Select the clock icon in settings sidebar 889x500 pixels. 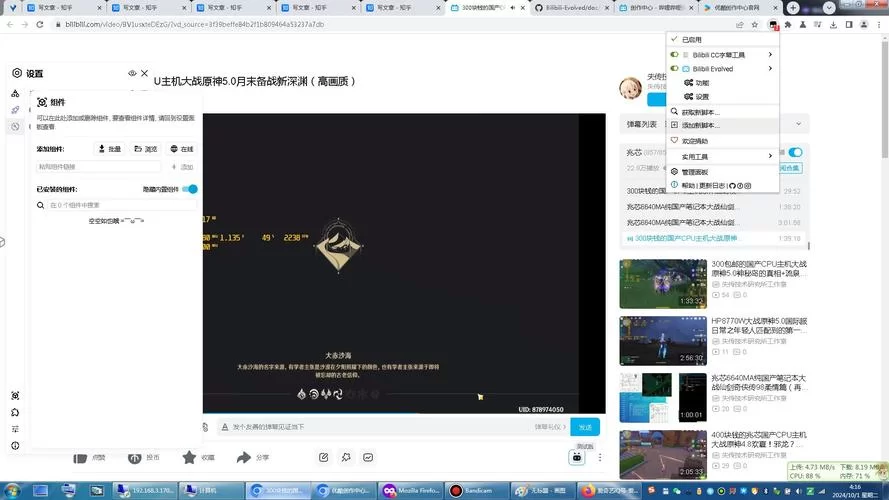point(15,126)
